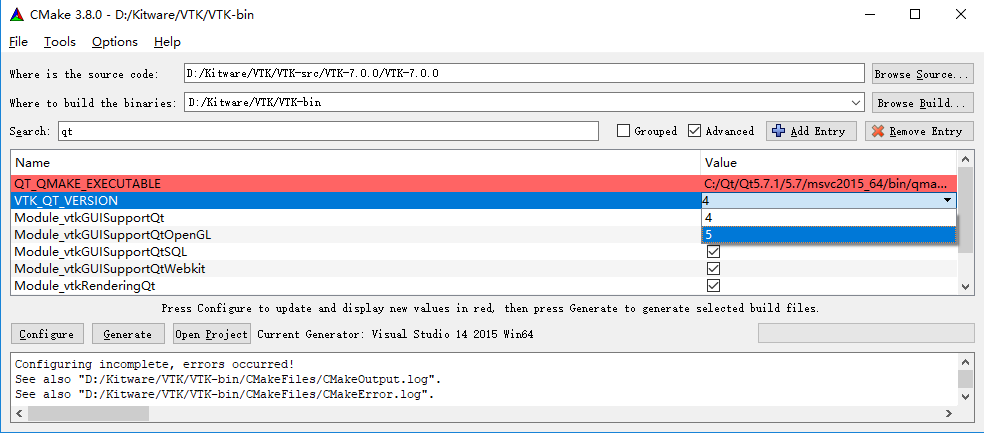
Task: Maximize the CMake window
Action: (915, 14)
